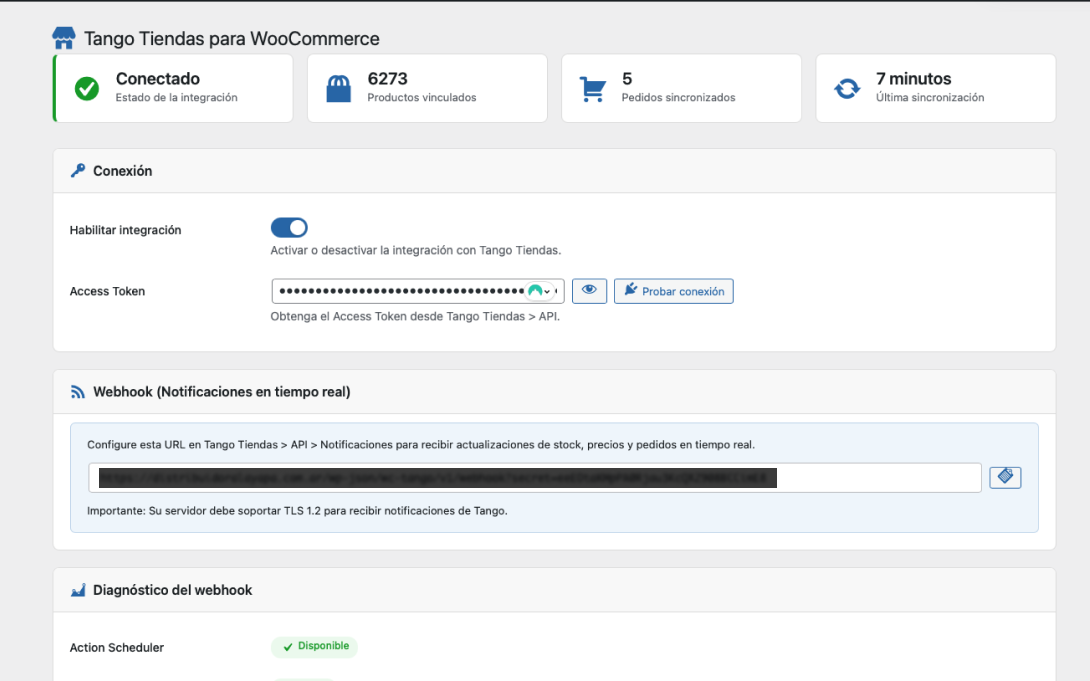Click the 5 Pedidos sincronizados card
Image resolution: width=1090 pixels, height=681 pixels.
[681, 88]
